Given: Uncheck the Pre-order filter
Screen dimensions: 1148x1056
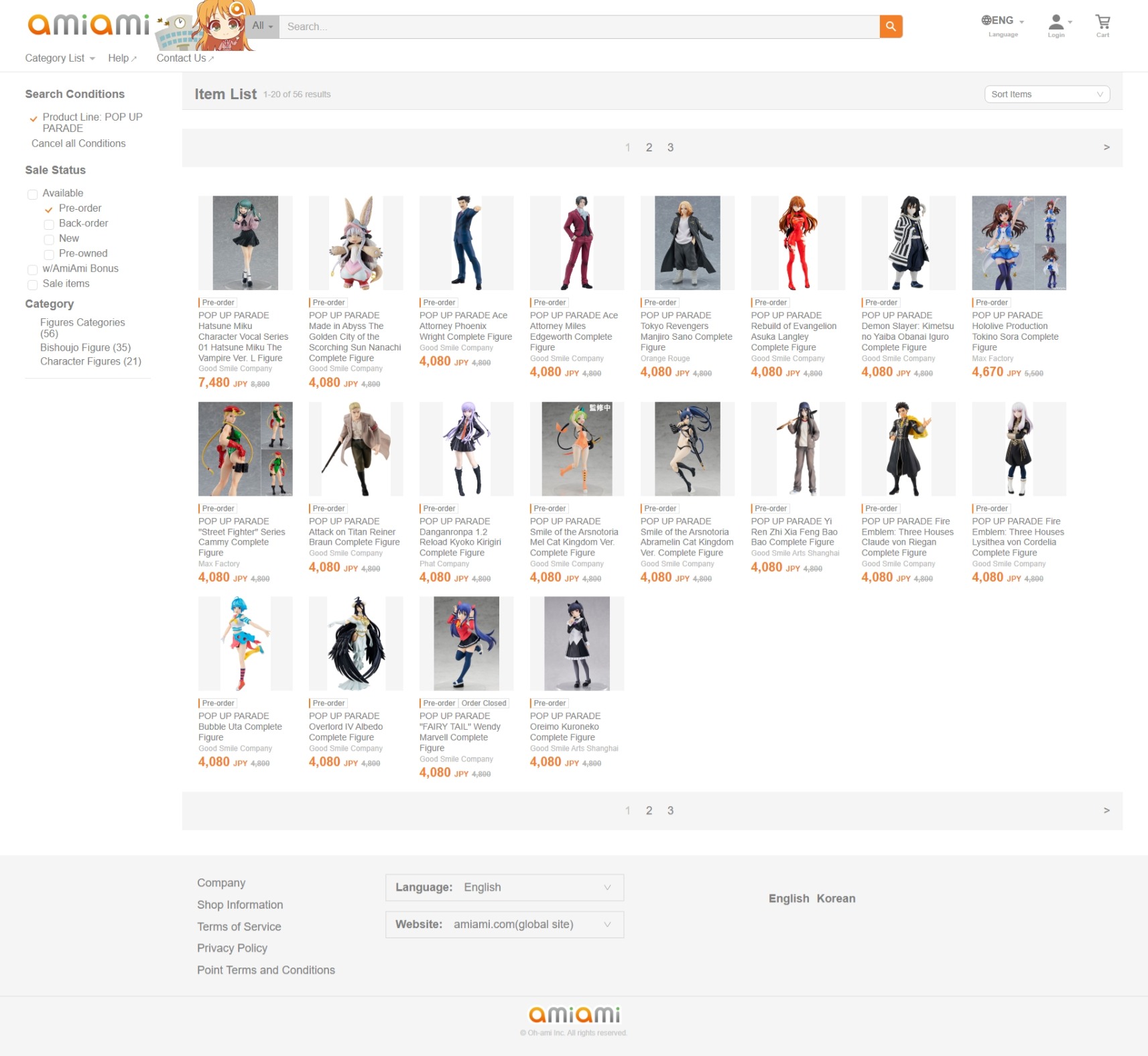Looking at the screenshot, I should point(48,209).
